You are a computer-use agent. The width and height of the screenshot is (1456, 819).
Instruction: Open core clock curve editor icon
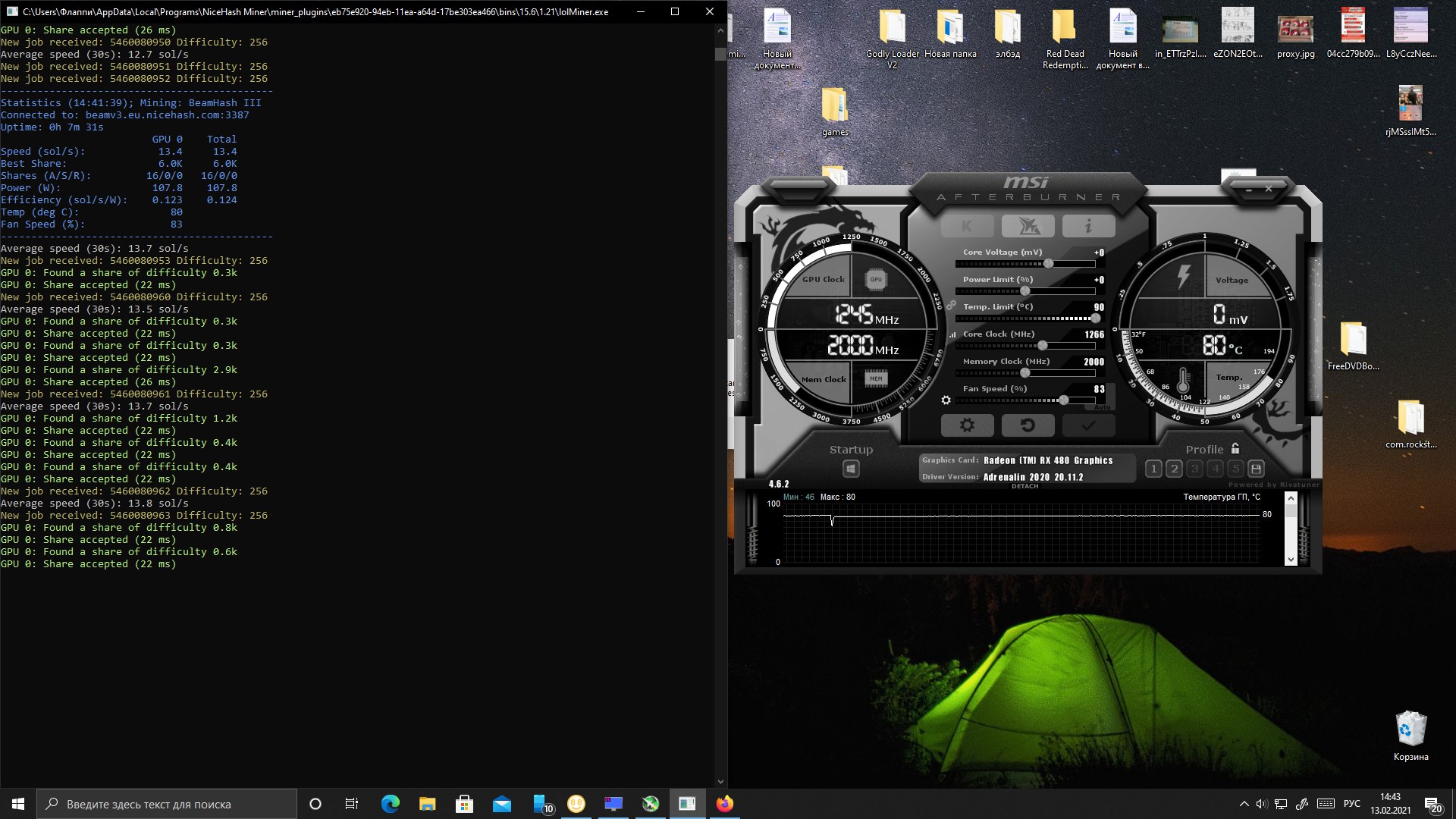(x=952, y=334)
